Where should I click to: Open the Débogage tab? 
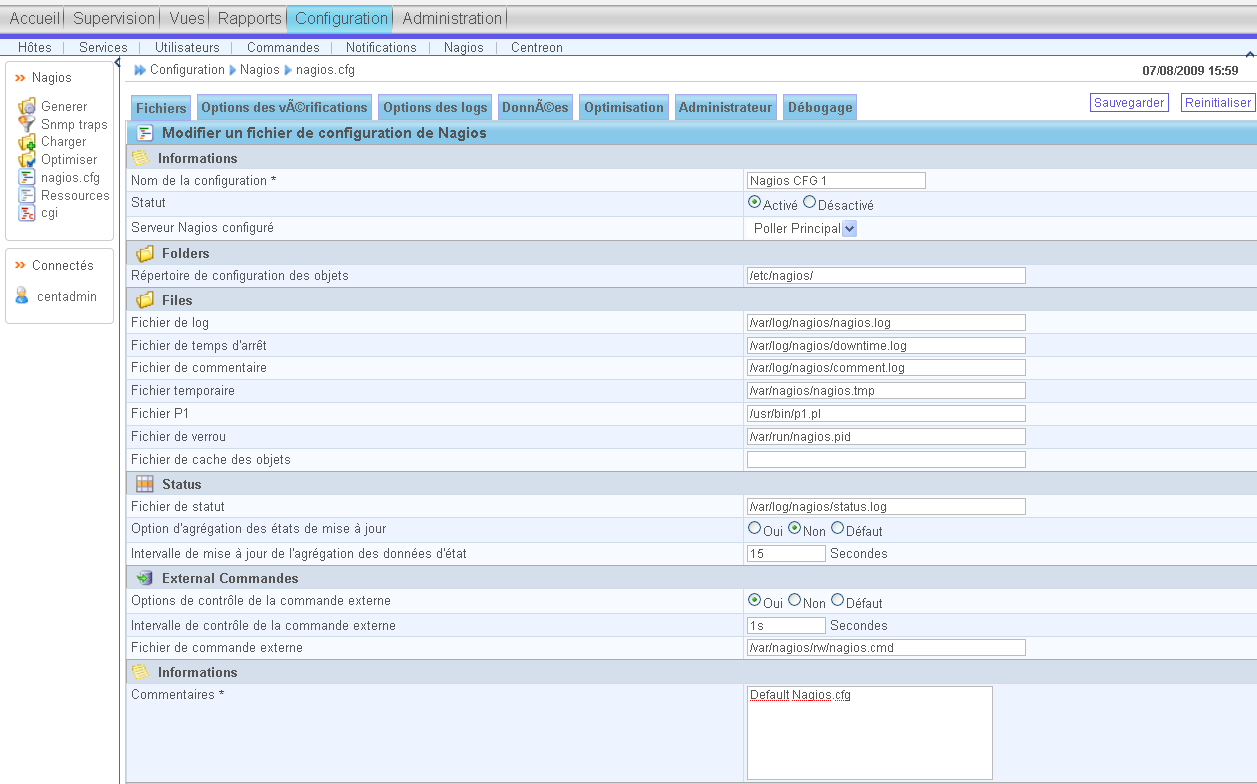(819, 108)
